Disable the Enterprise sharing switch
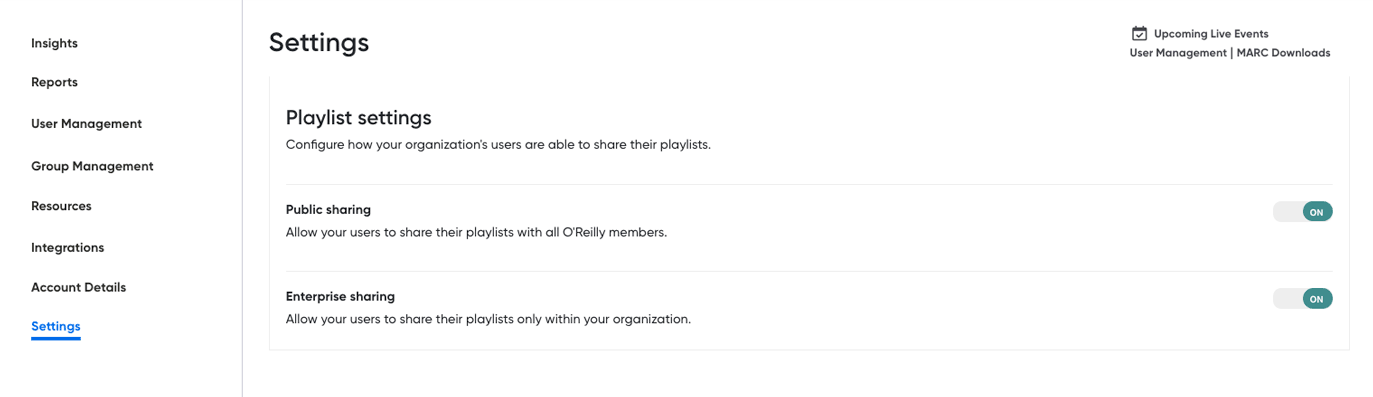 (1302, 299)
